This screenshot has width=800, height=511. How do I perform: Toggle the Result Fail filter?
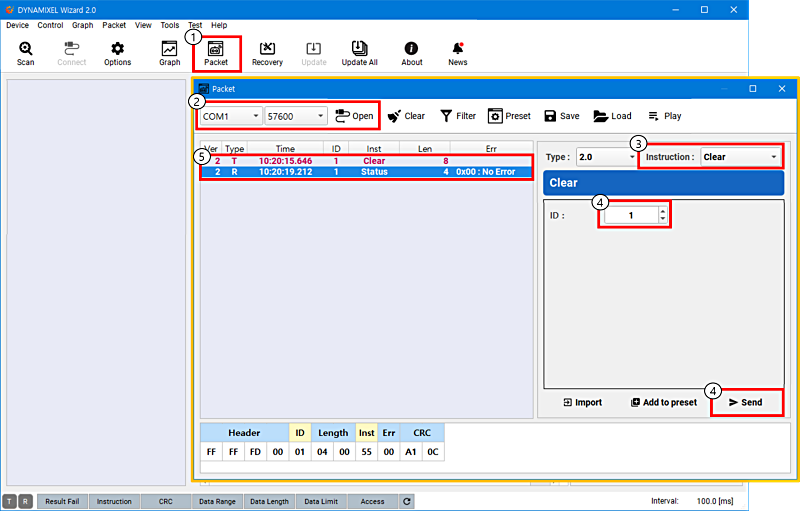click(62, 501)
